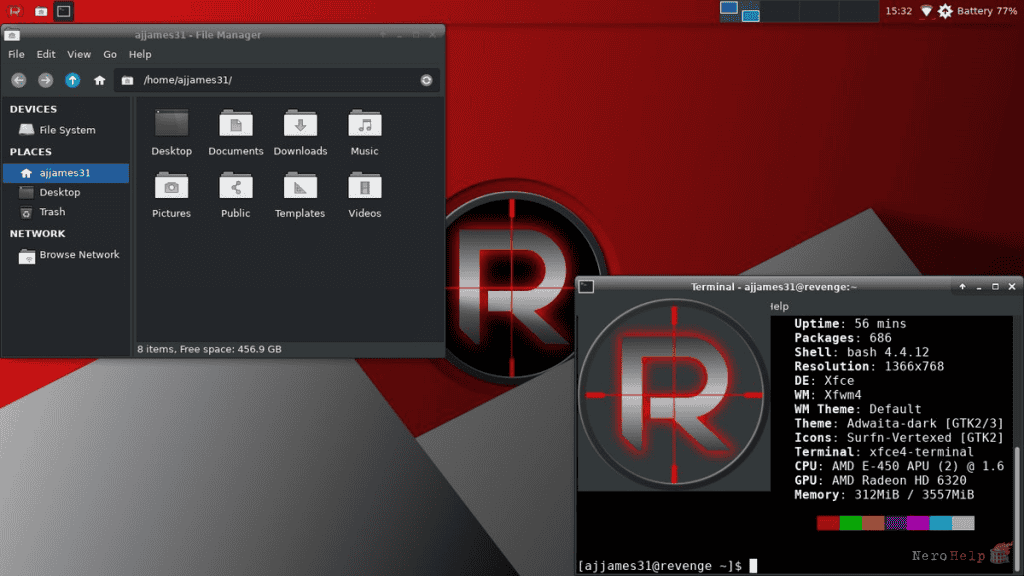Click the Battery 77% panel indicator
The image size is (1024, 576).
986,11
